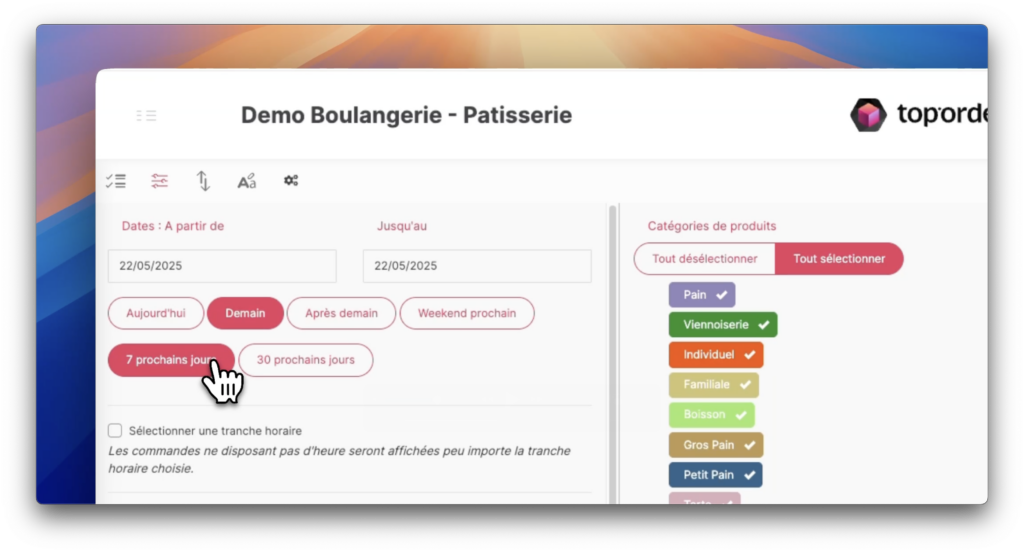The height and width of the screenshot is (552, 1024).
Task: Click the 'Tout sélectionner' button
Action: click(x=839, y=259)
